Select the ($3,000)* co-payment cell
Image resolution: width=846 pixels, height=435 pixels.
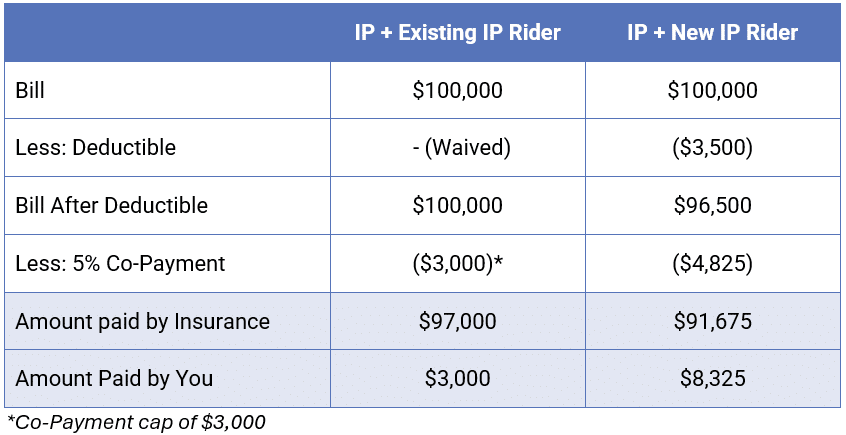tap(457, 263)
